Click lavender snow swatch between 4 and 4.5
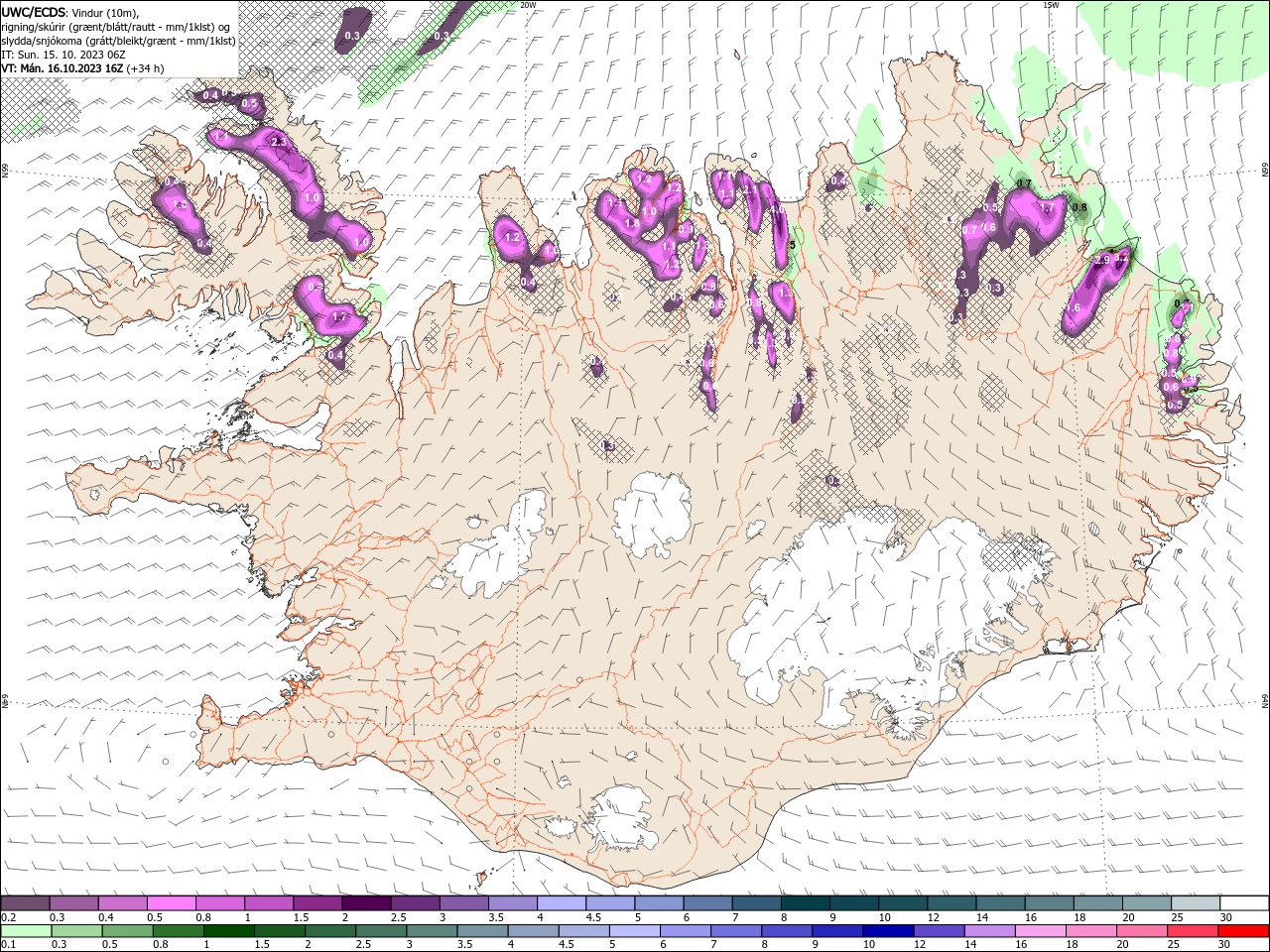The image size is (1270, 952). [x=562, y=903]
